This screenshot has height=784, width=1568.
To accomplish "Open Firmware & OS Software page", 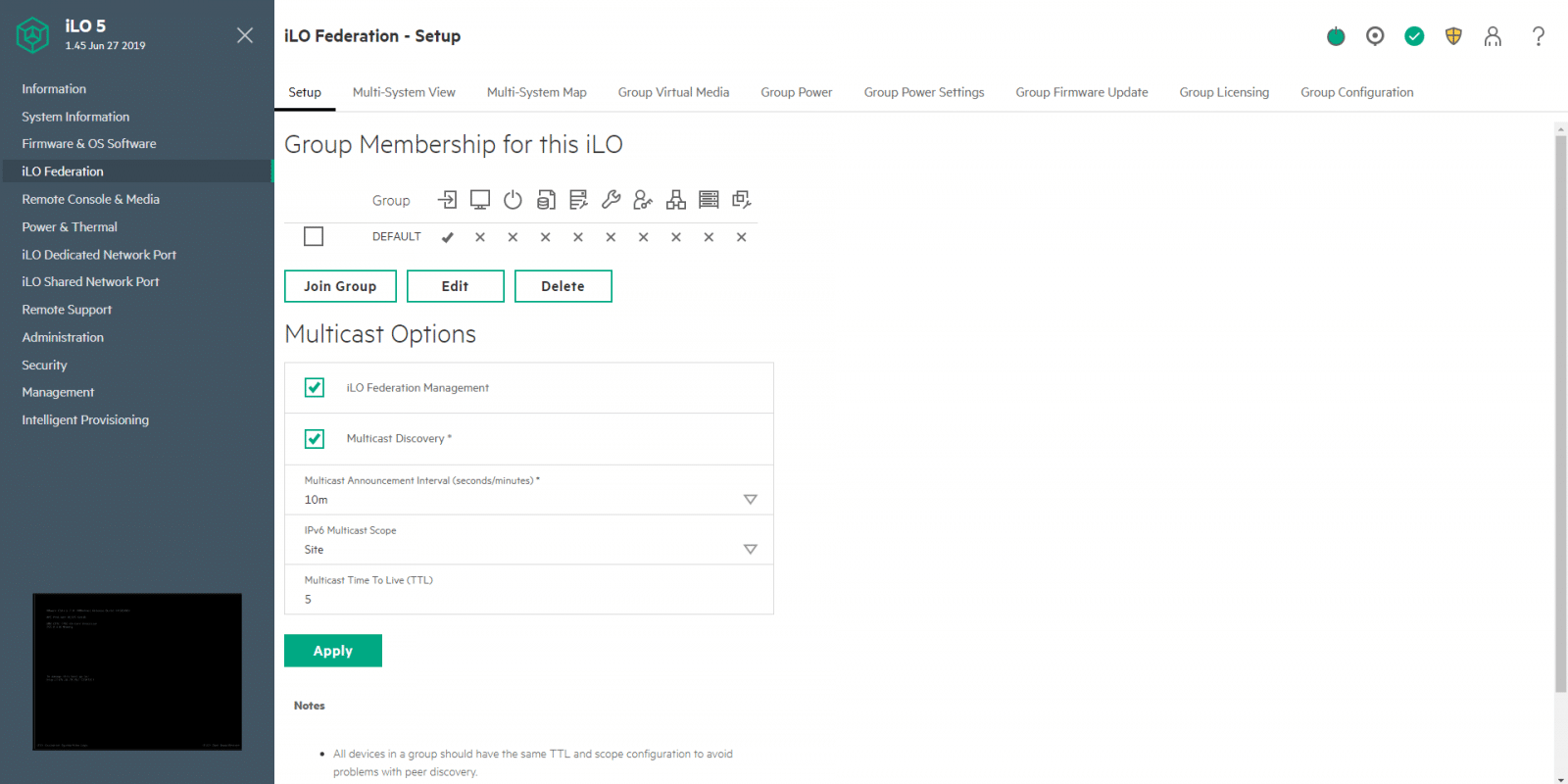I will pos(89,144).
